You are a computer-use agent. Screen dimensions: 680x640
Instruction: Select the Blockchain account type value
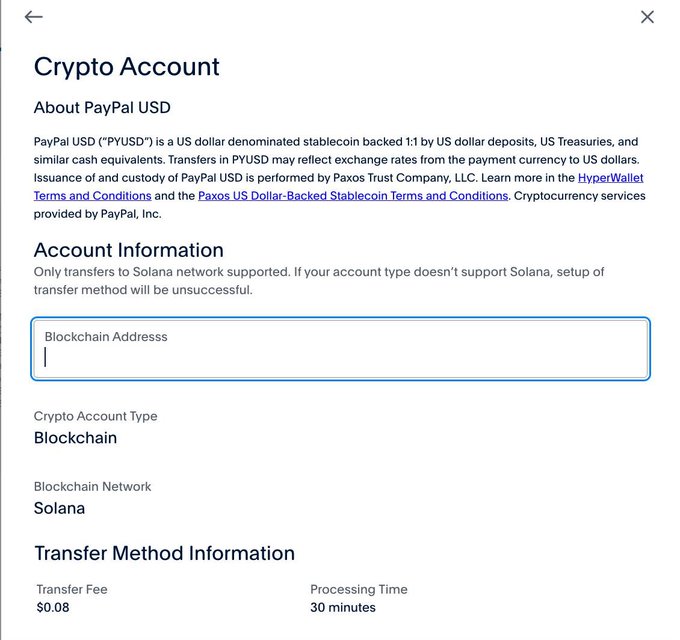[76, 438]
